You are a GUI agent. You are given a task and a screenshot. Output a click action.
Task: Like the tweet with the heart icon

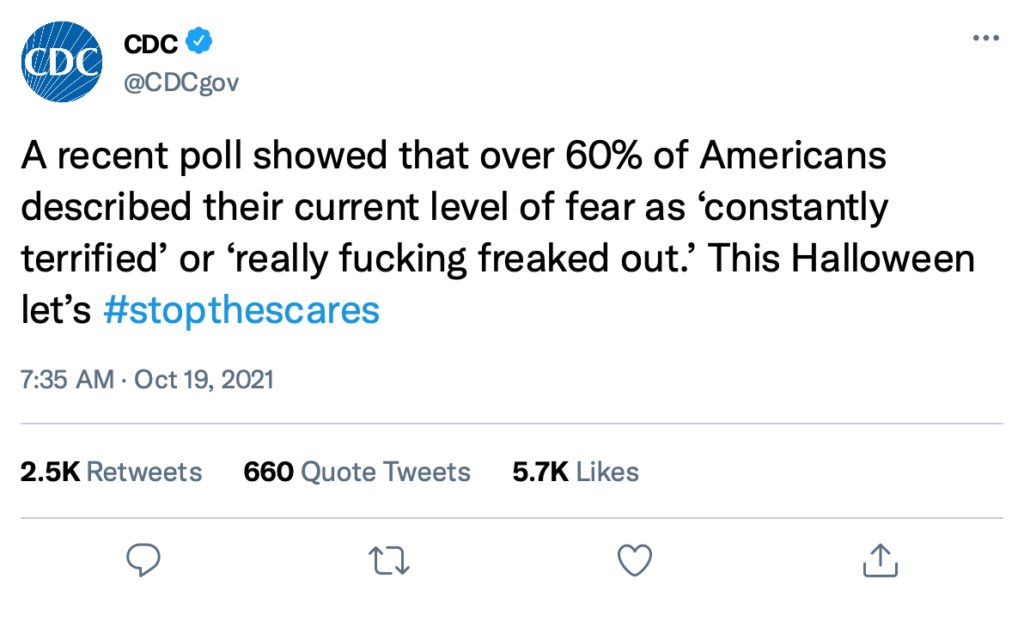(634, 560)
